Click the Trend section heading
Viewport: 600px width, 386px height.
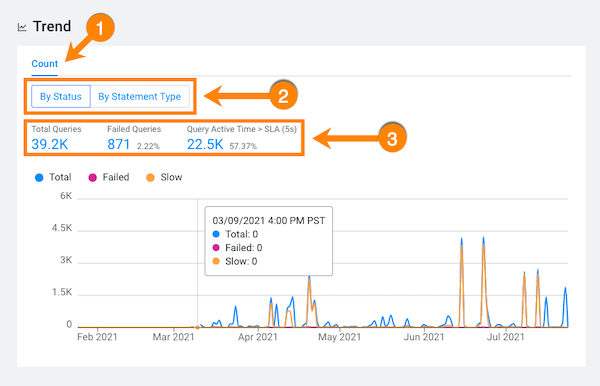coord(52,26)
